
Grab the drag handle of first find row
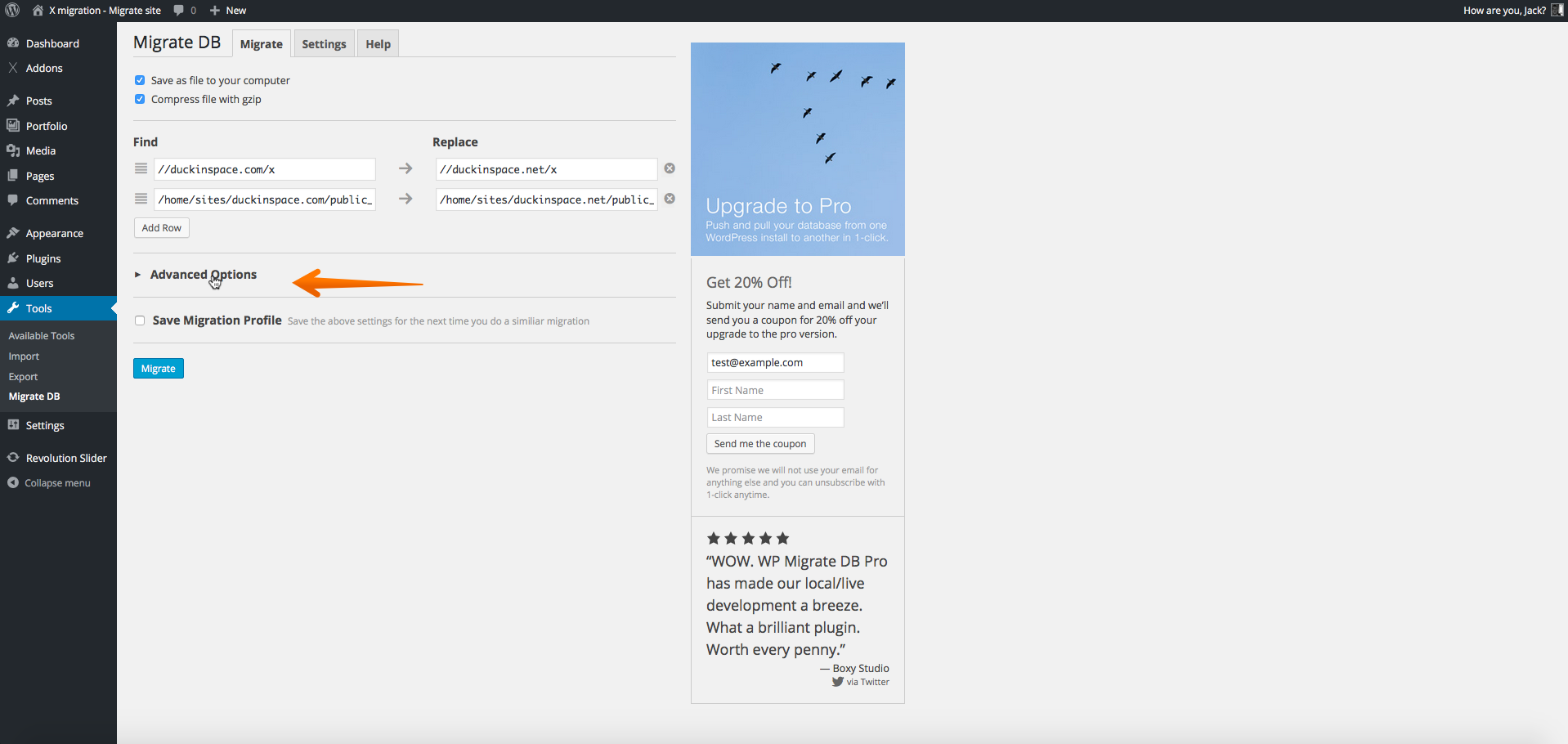[141, 168]
